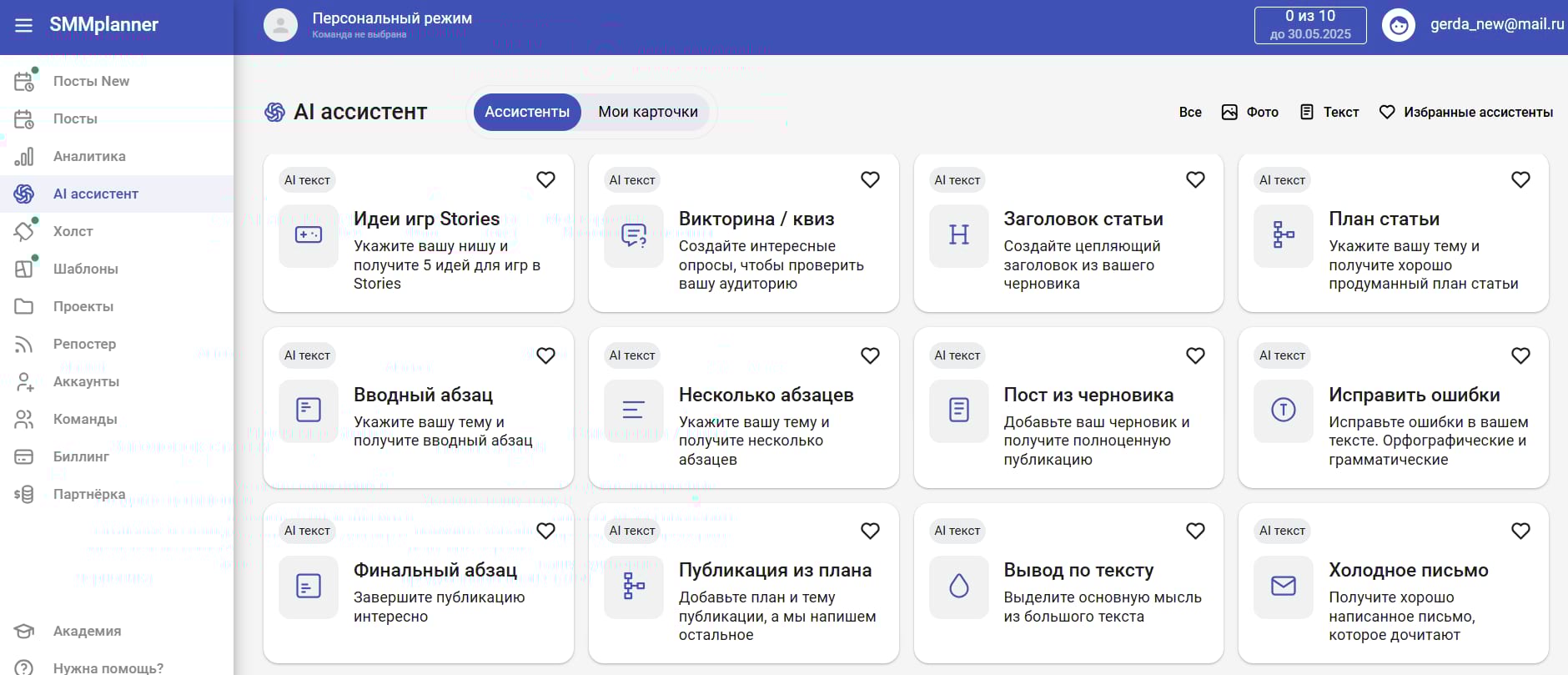
Task: Favorite the Холодное письмо assistant
Action: coord(1520,531)
